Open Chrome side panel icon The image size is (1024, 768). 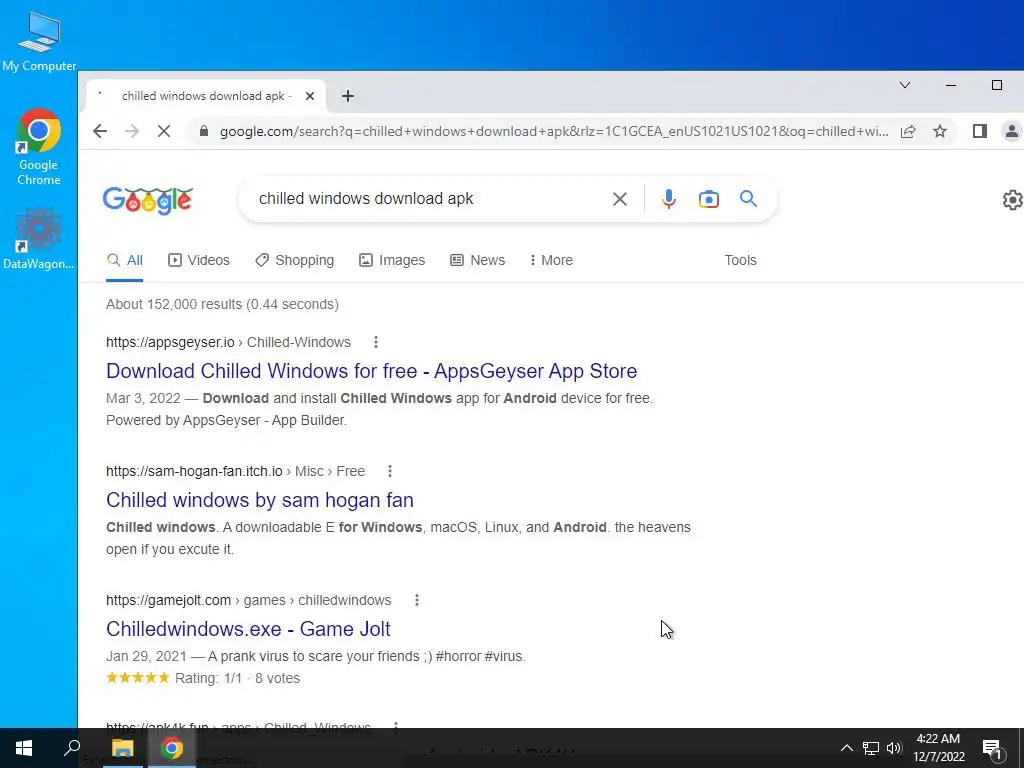[980, 131]
